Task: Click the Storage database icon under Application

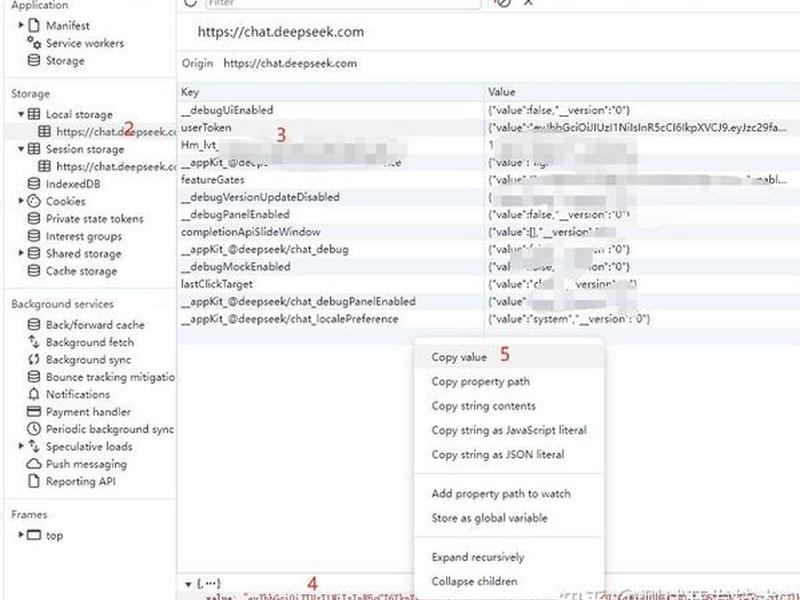Action: [34, 60]
